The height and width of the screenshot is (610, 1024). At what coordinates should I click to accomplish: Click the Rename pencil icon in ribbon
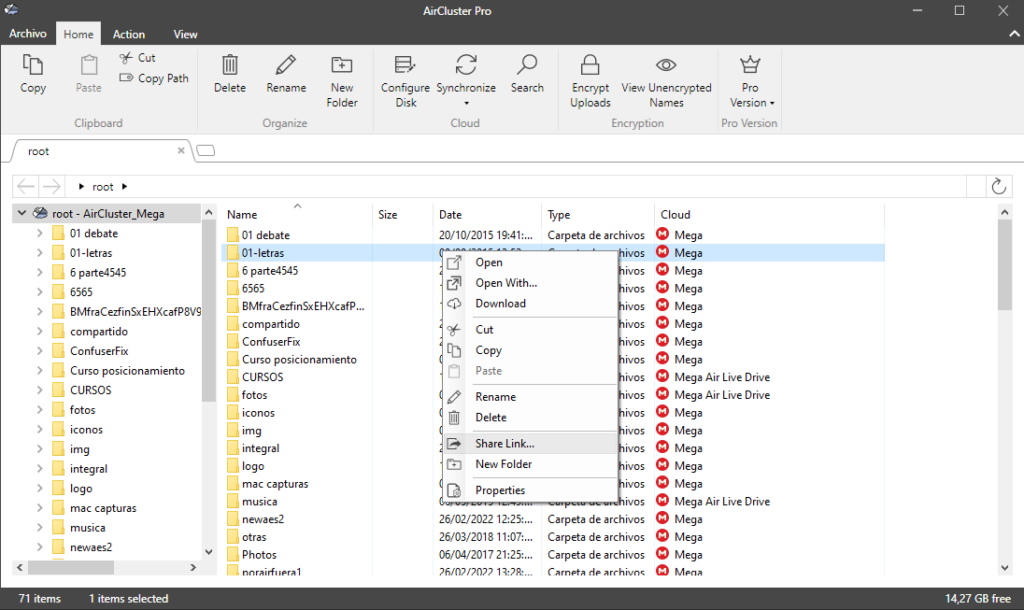(285, 65)
